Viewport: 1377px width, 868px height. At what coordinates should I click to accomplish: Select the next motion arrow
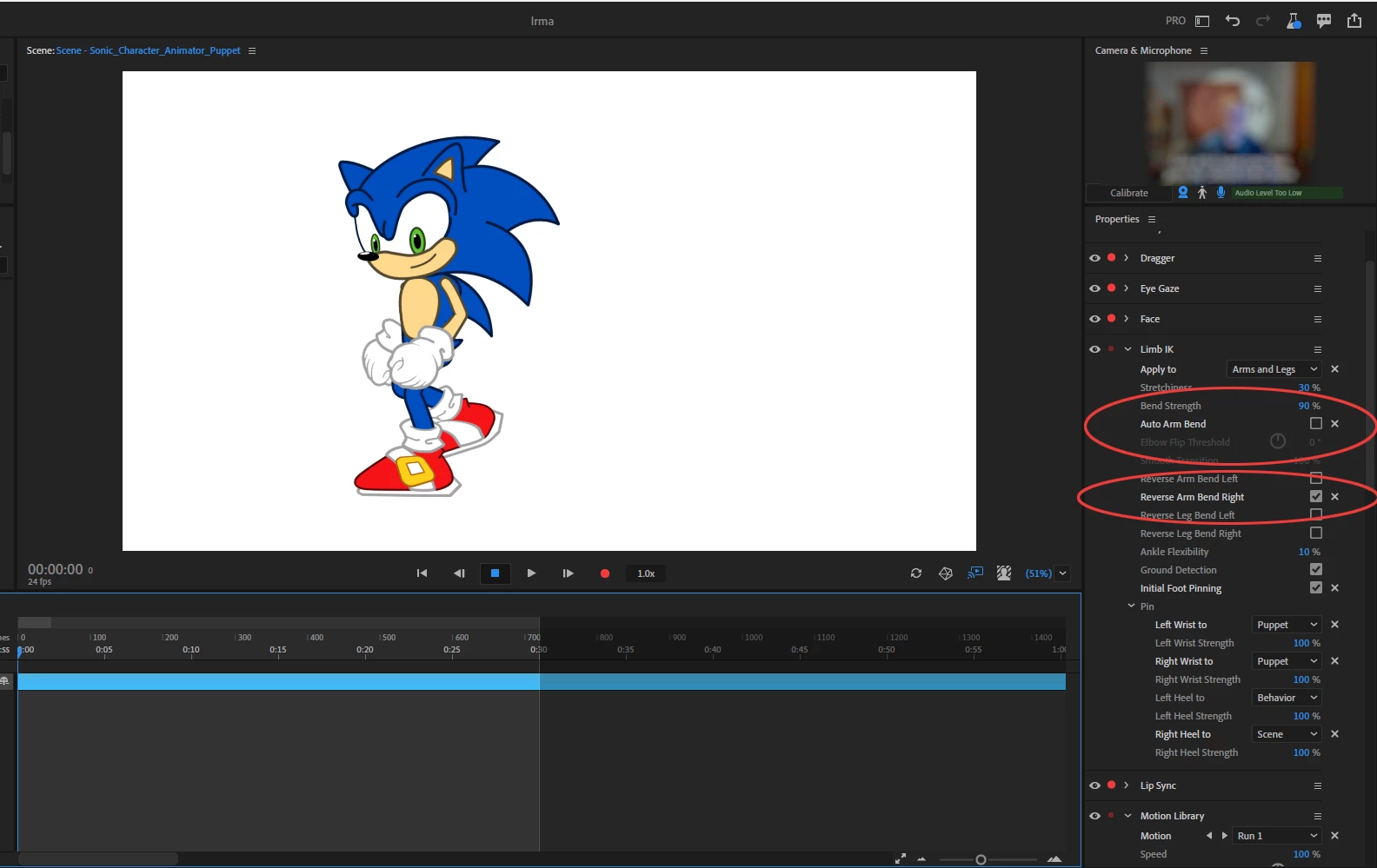(1224, 836)
